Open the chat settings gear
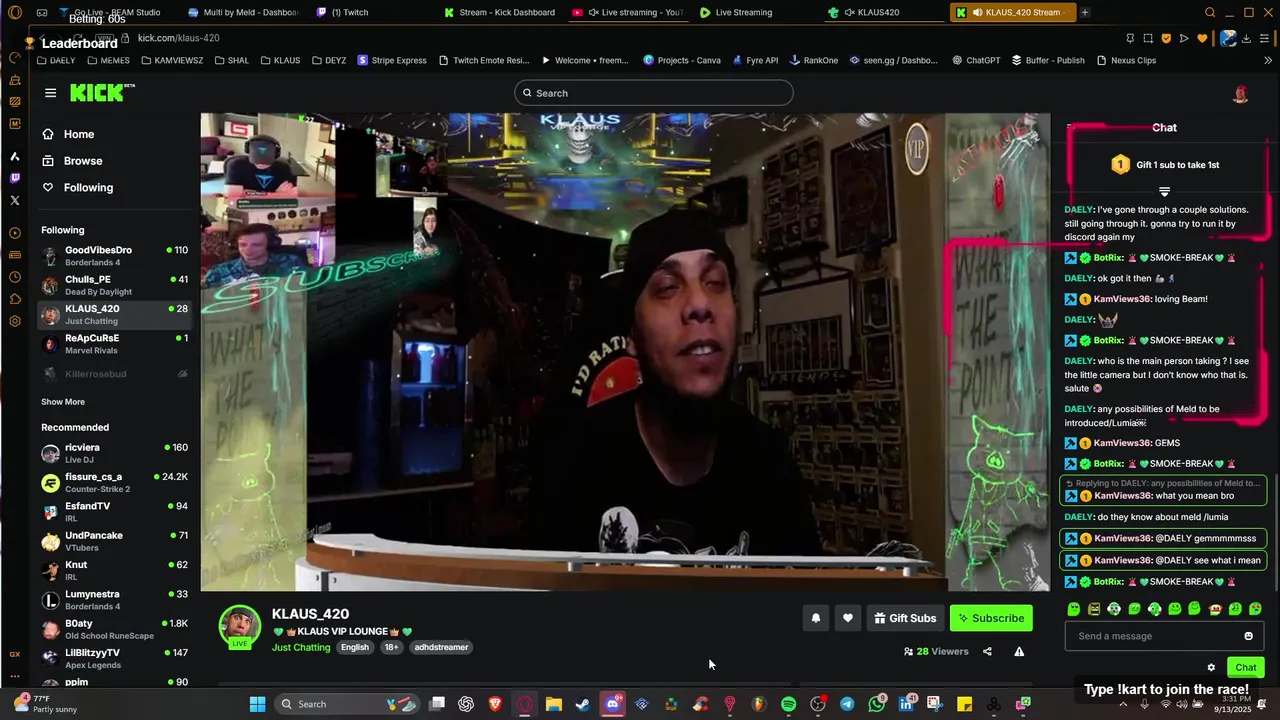This screenshot has width=1280, height=720. click(x=1211, y=667)
